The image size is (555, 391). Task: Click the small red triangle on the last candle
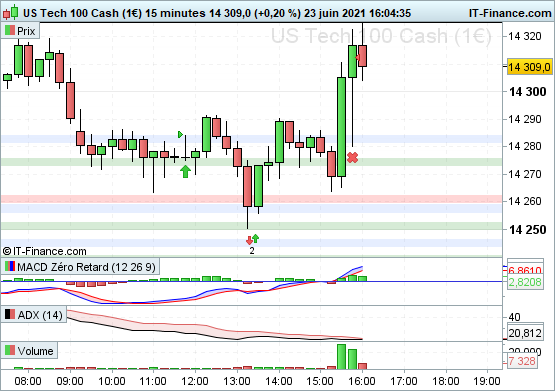(x=357, y=57)
